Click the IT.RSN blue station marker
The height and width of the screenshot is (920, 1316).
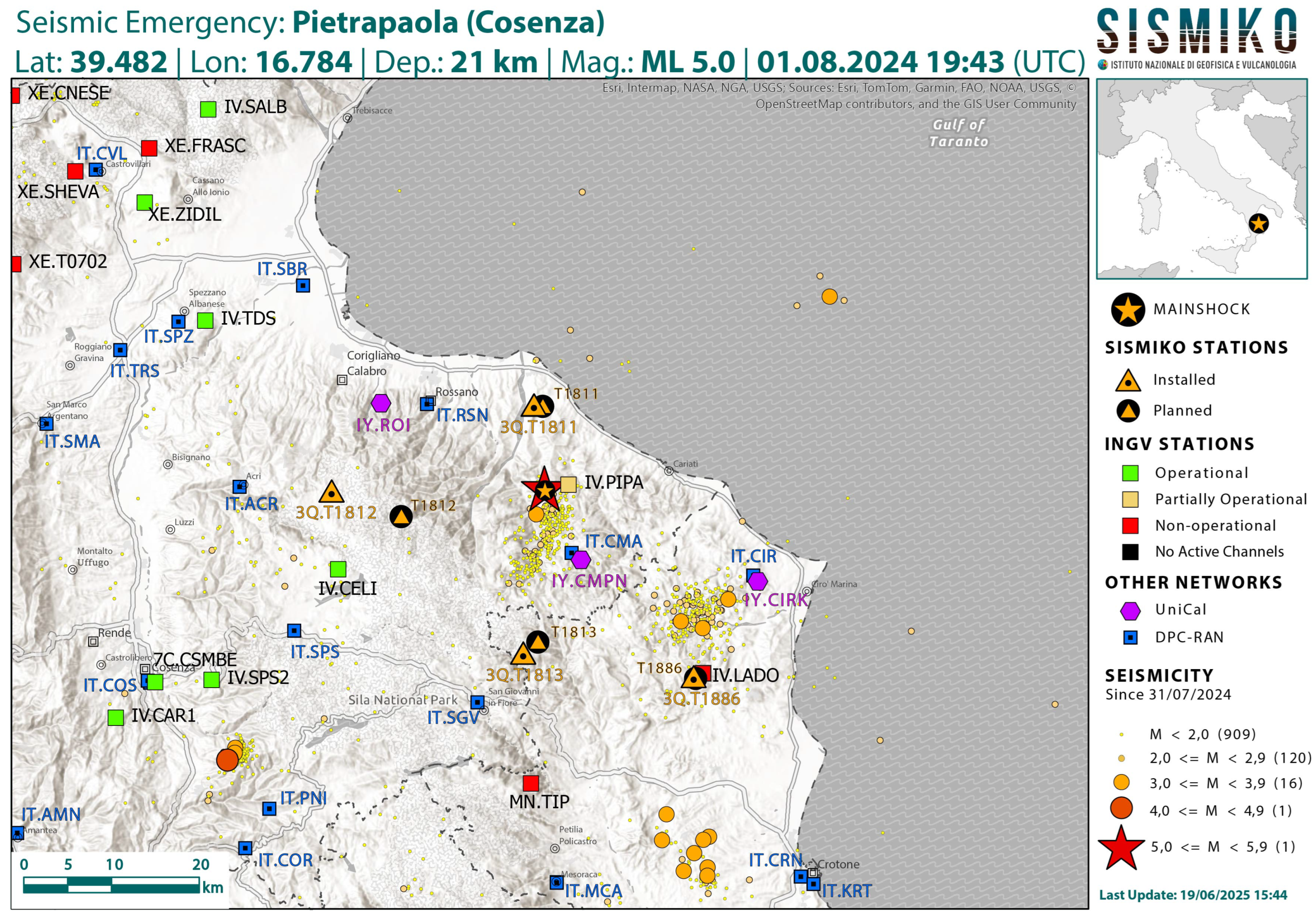[x=426, y=404]
